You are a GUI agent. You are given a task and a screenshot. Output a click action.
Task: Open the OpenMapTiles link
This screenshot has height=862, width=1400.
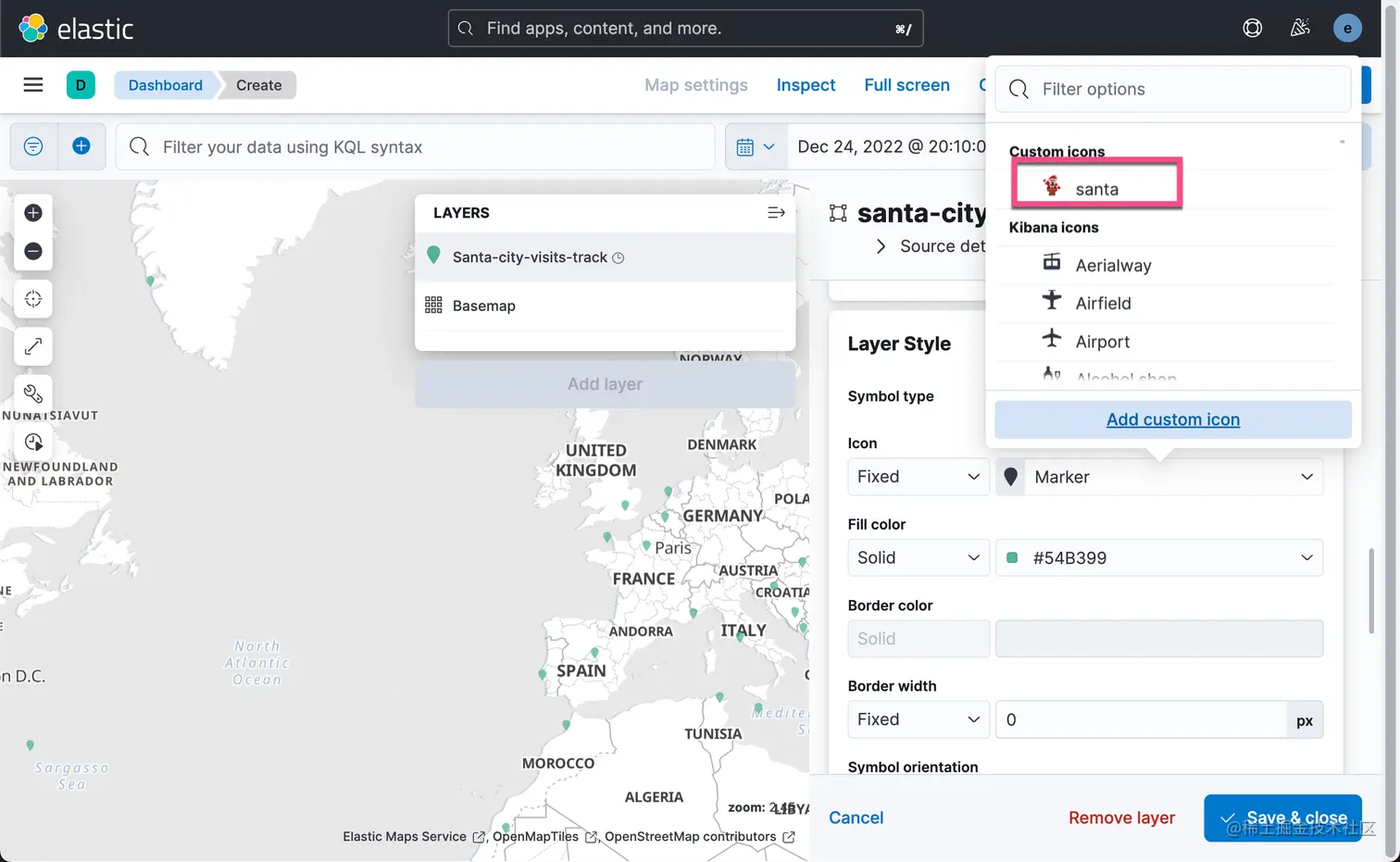point(544,836)
